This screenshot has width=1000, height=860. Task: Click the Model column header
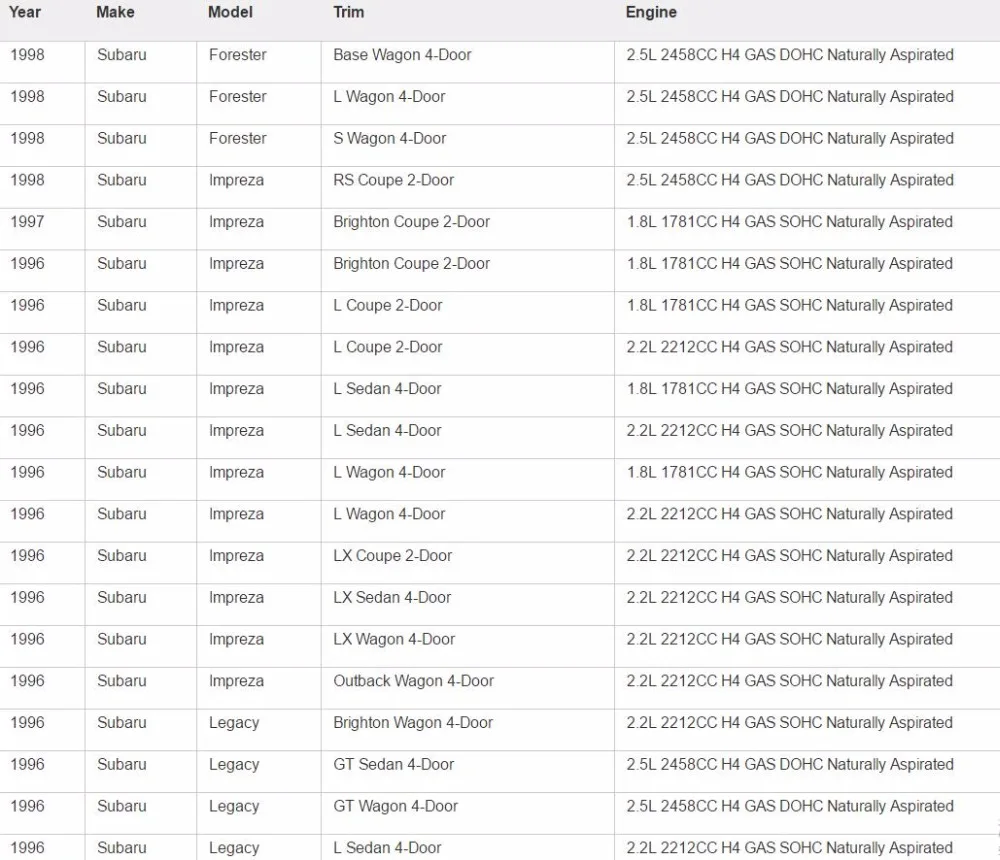[230, 12]
